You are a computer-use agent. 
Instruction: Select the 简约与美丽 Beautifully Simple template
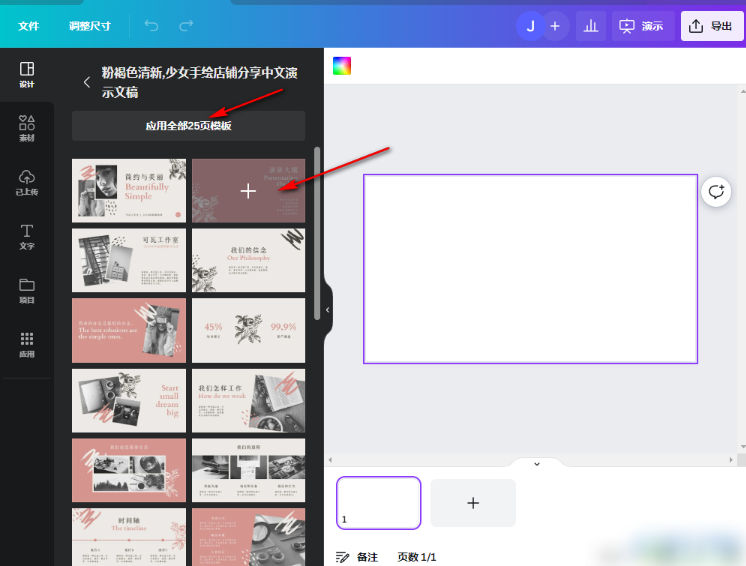129,191
